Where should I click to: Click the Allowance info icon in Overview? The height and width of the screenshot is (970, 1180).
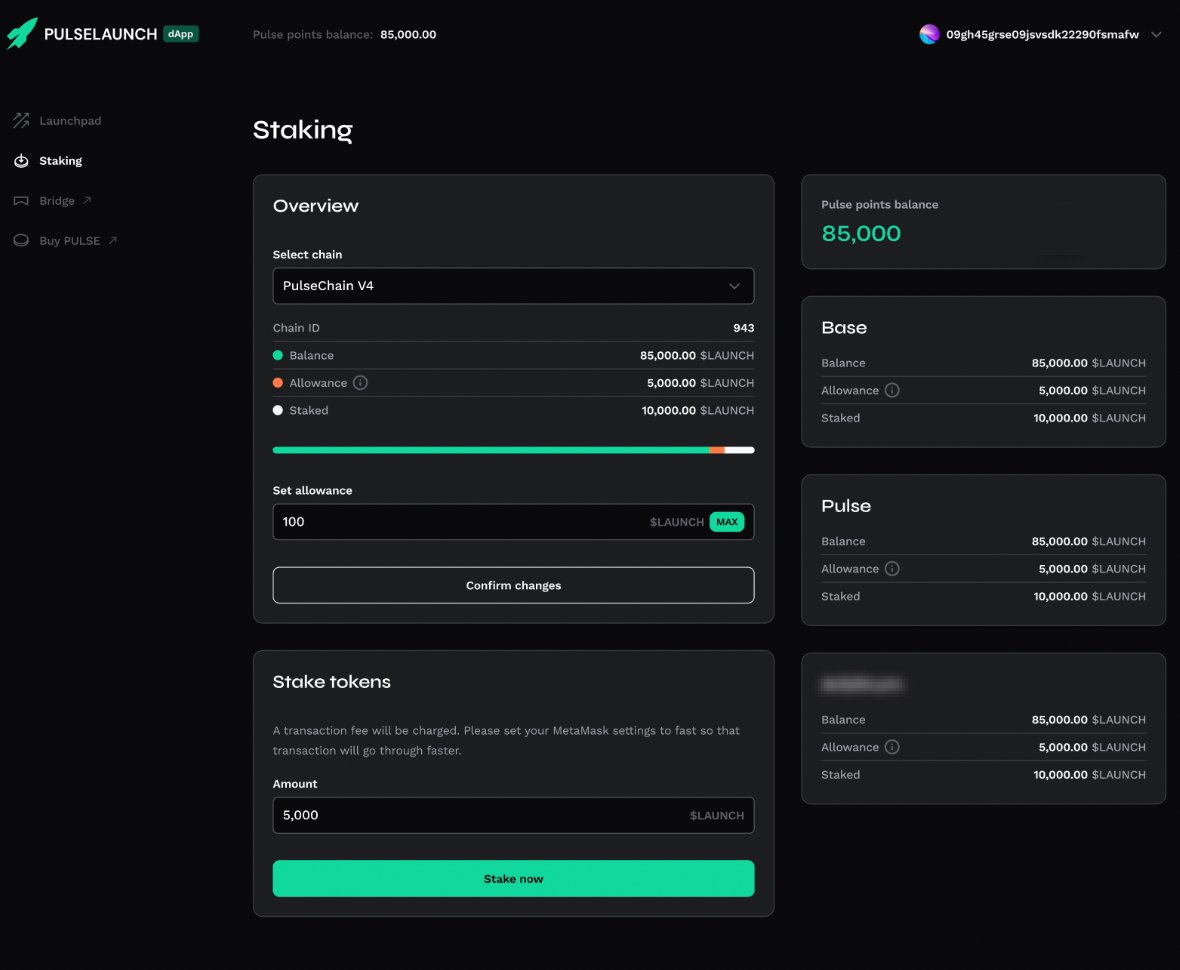[358, 382]
